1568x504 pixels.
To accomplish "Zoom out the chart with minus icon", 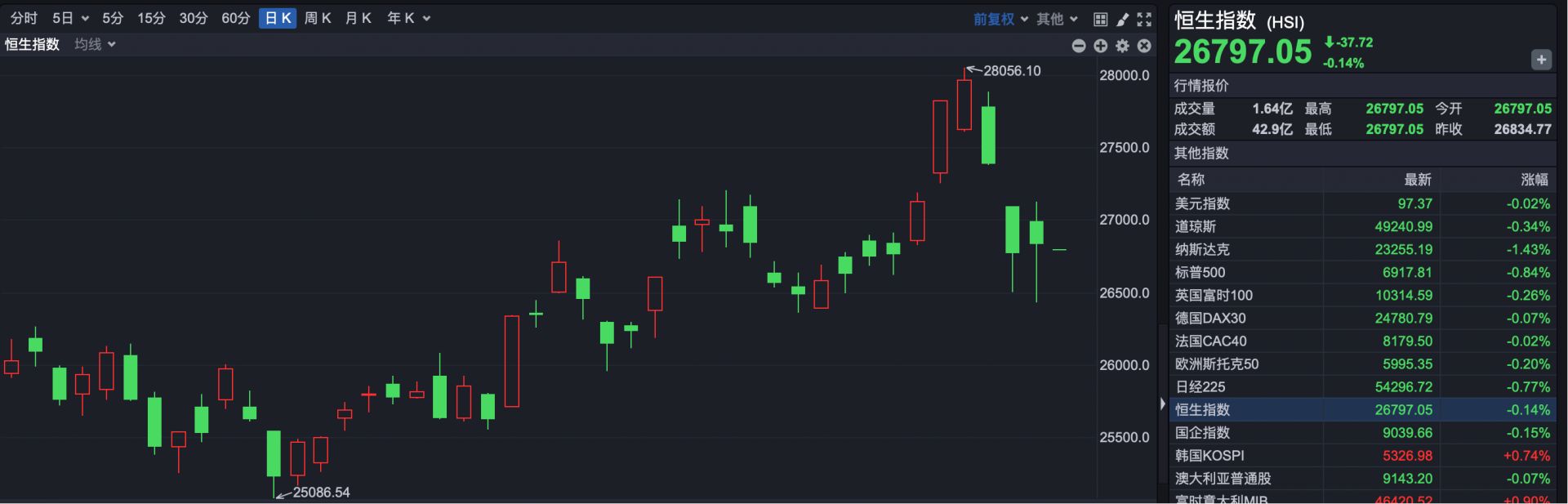I will click(x=1078, y=46).
